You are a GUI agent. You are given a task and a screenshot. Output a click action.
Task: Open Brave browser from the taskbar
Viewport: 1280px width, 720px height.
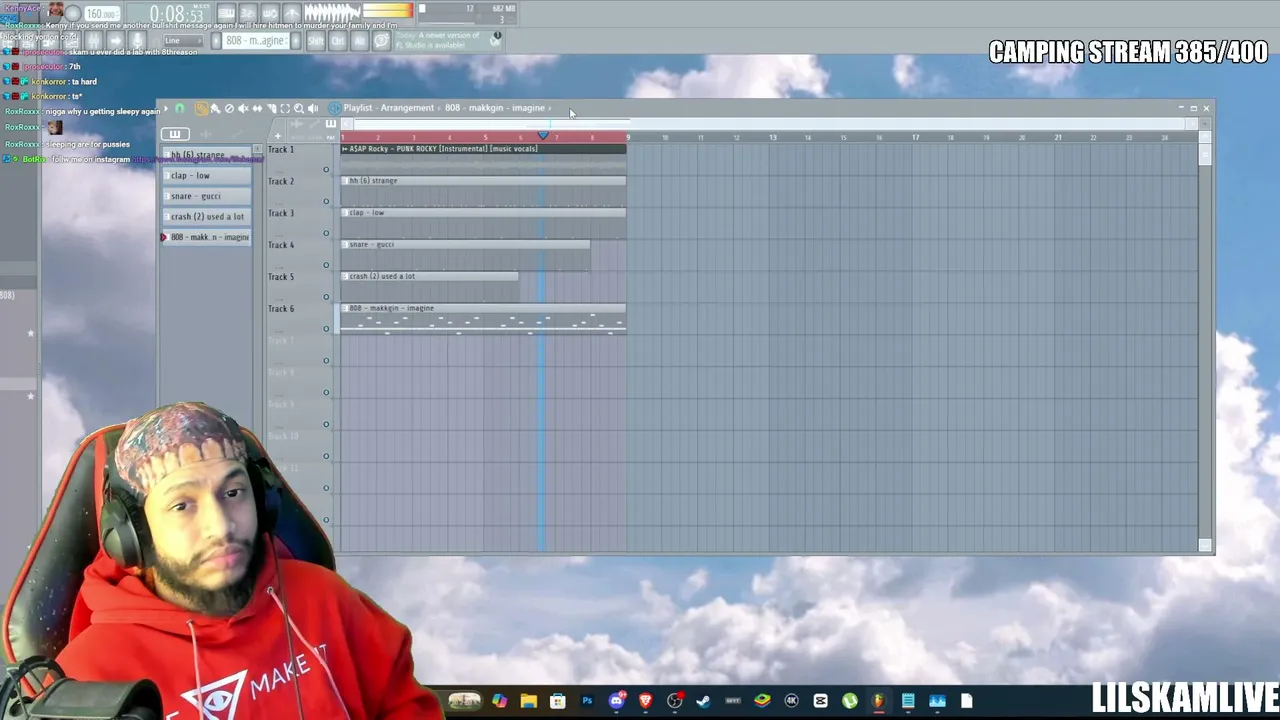tap(645, 701)
